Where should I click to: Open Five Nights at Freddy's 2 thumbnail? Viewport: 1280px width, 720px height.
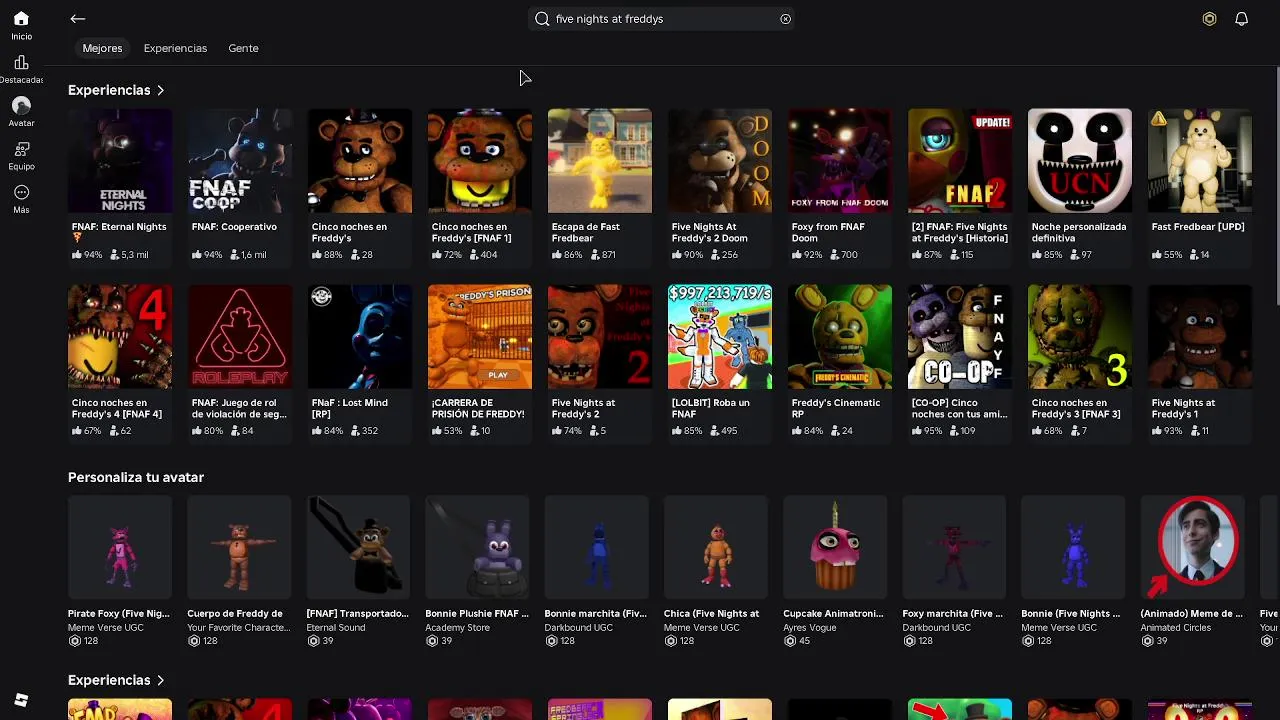600,336
